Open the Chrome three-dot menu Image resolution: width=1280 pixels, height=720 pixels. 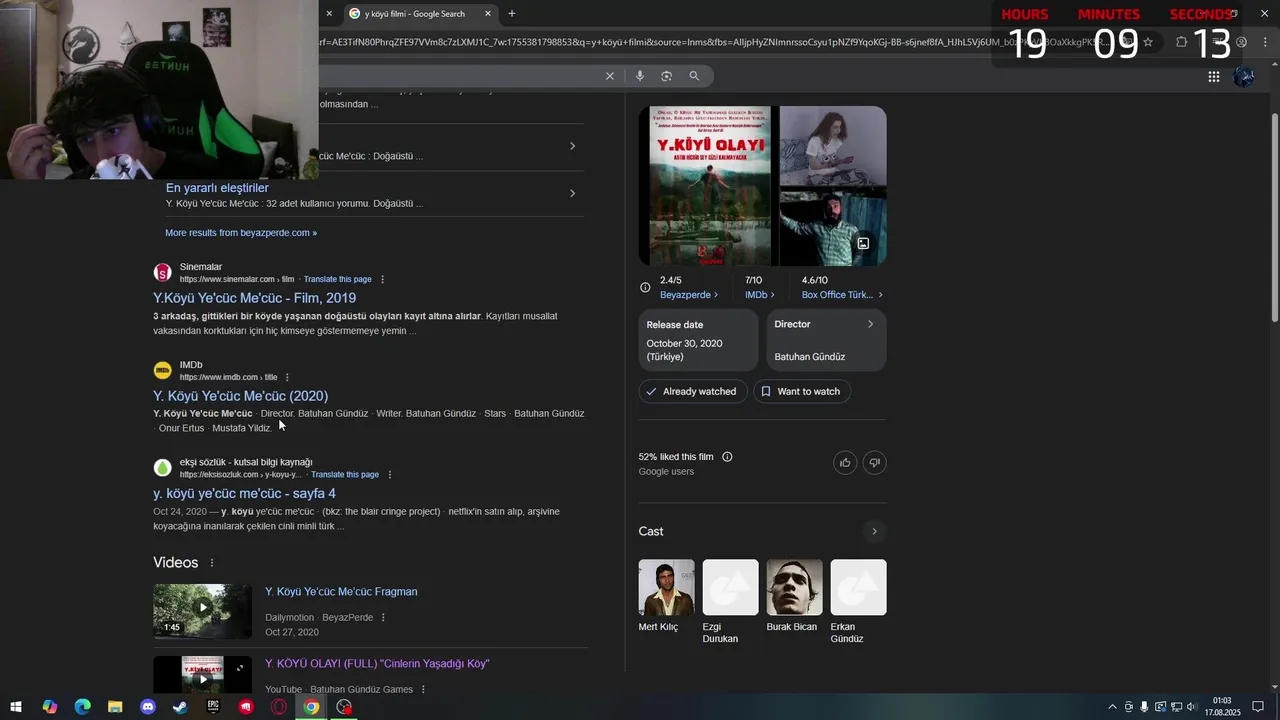(x=1266, y=42)
